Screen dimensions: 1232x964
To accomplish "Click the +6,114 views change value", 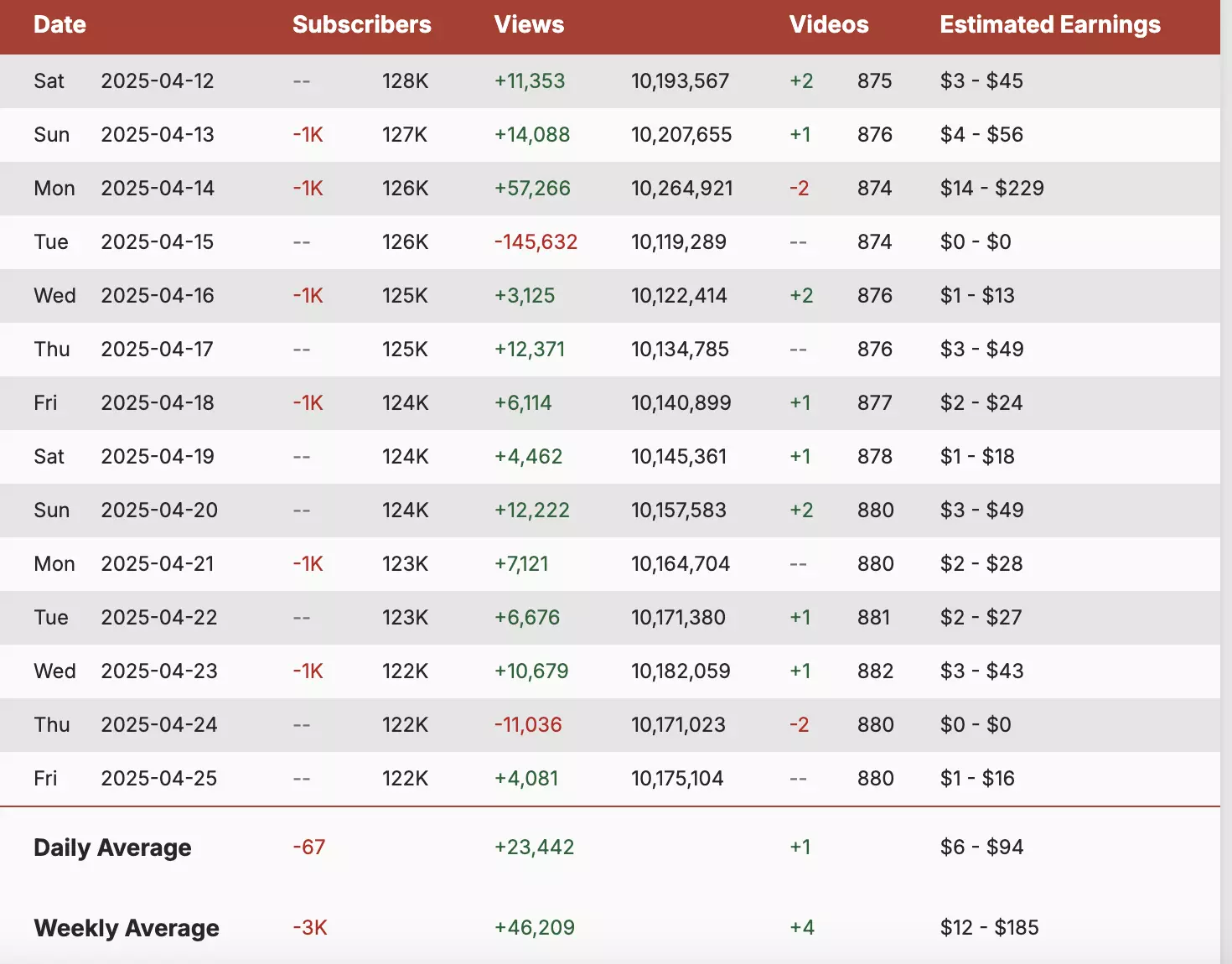I will pos(523,403).
